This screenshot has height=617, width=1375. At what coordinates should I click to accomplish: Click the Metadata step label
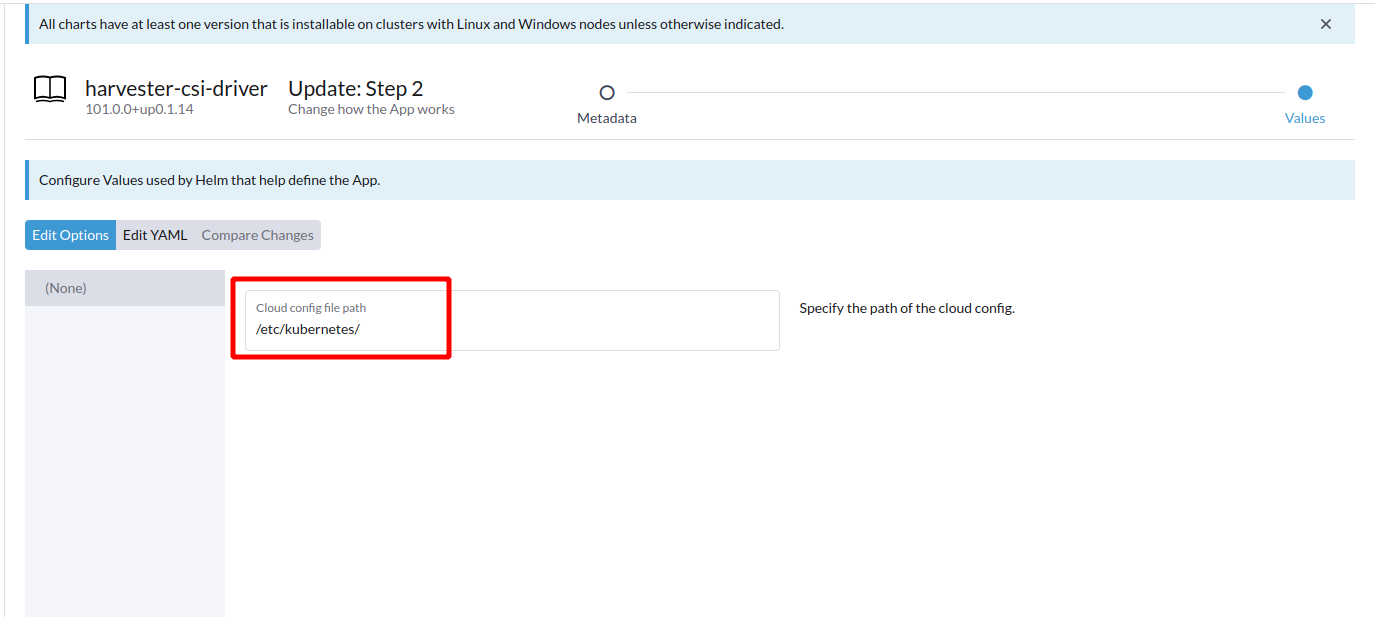[607, 117]
